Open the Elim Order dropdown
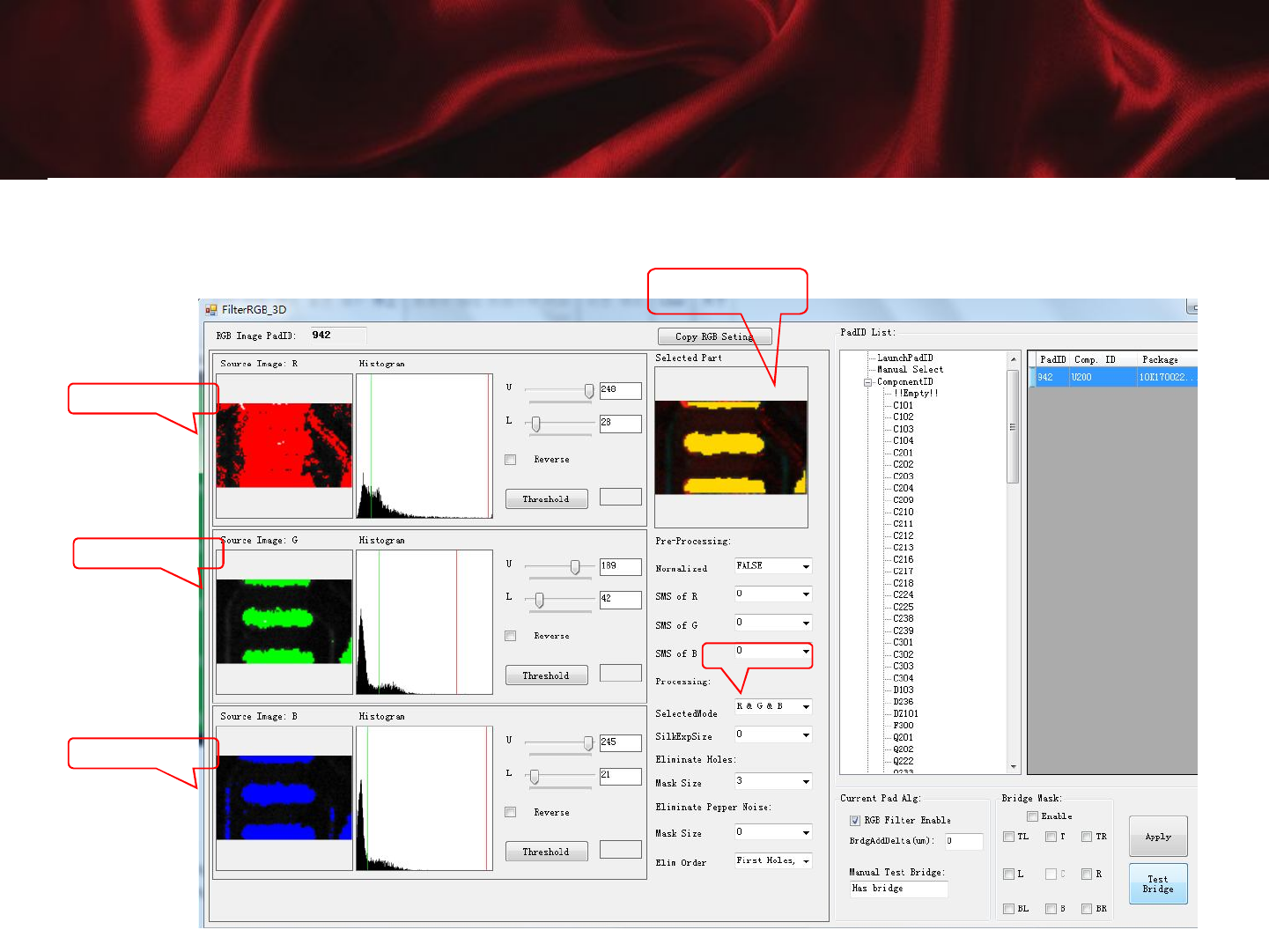Screen dimensions: 1269x952 pyautogui.click(x=773, y=861)
